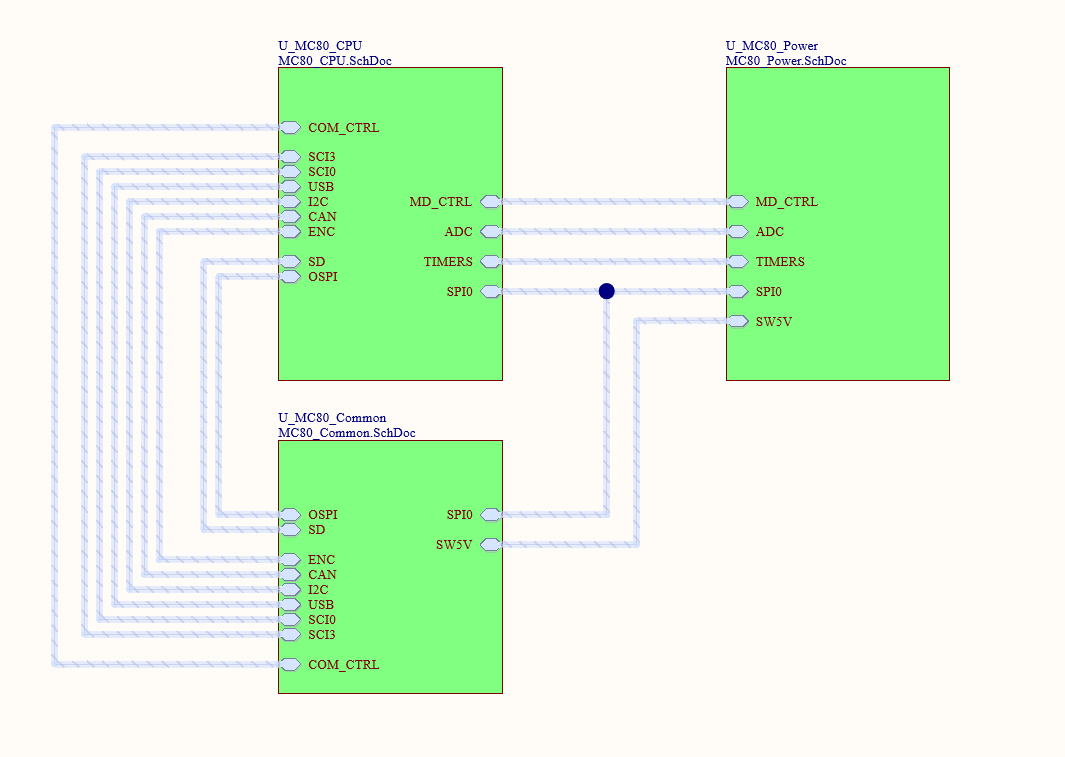Click the MC80_Common.SchDoc file name label
Image resolution: width=1065 pixels, height=757 pixels.
[x=346, y=432]
